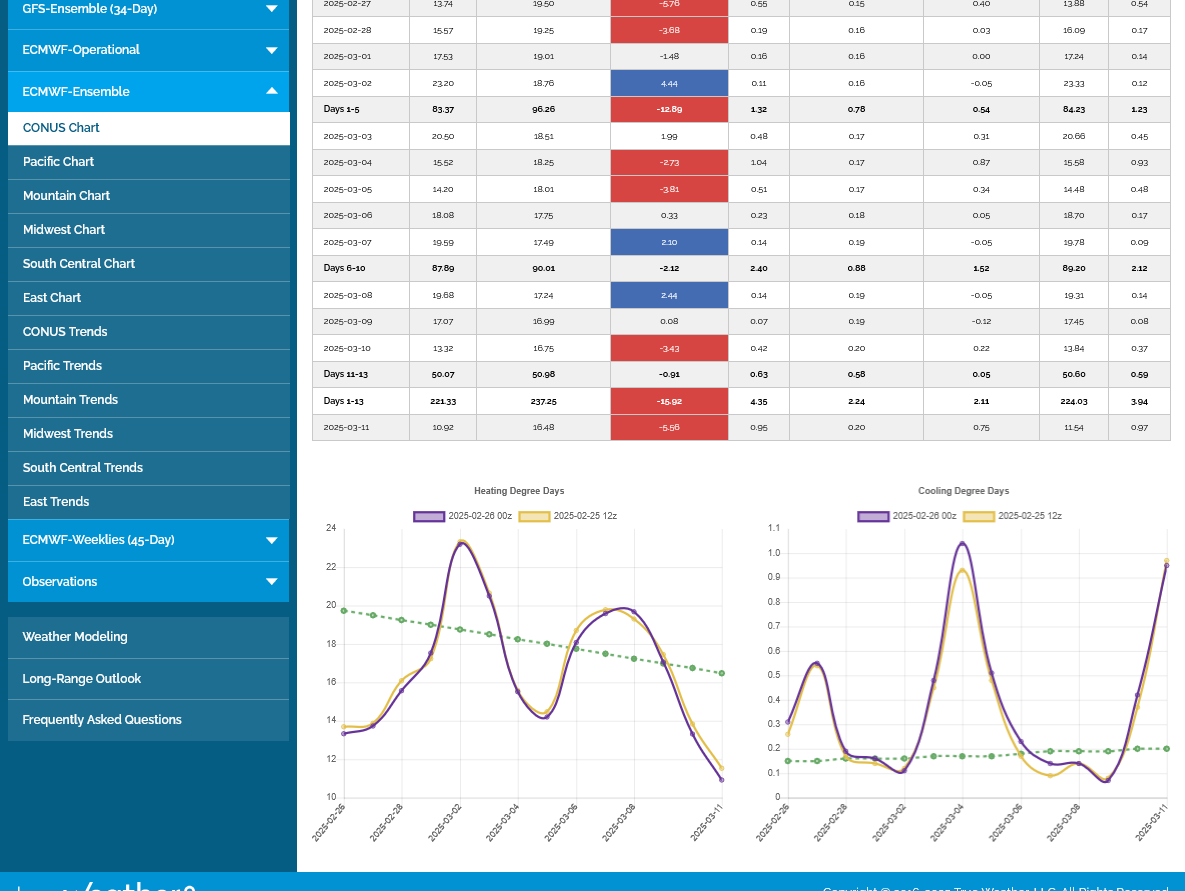
Task: Click the 237.25 total value cell
Action: click(x=543, y=401)
